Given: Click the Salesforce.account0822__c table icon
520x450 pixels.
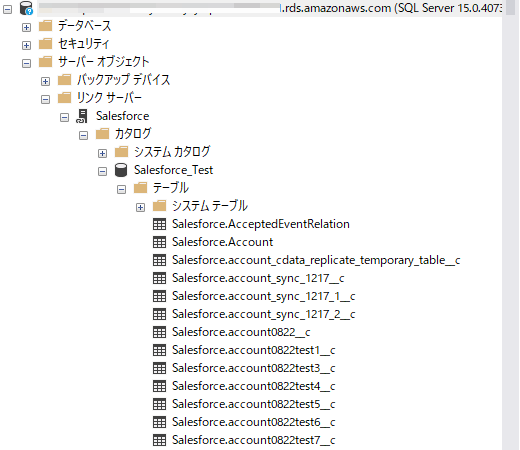Looking at the screenshot, I should point(159,332).
